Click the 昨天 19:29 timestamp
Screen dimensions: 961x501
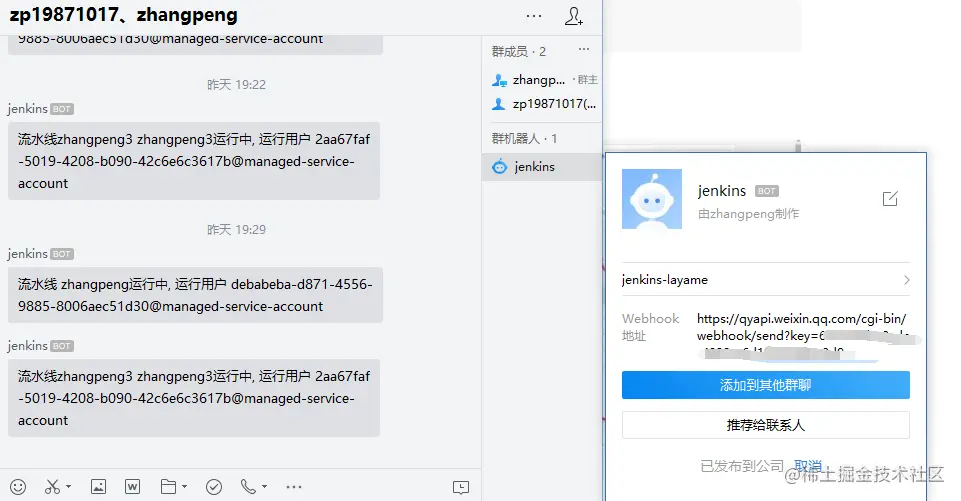[x=237, y=229]
